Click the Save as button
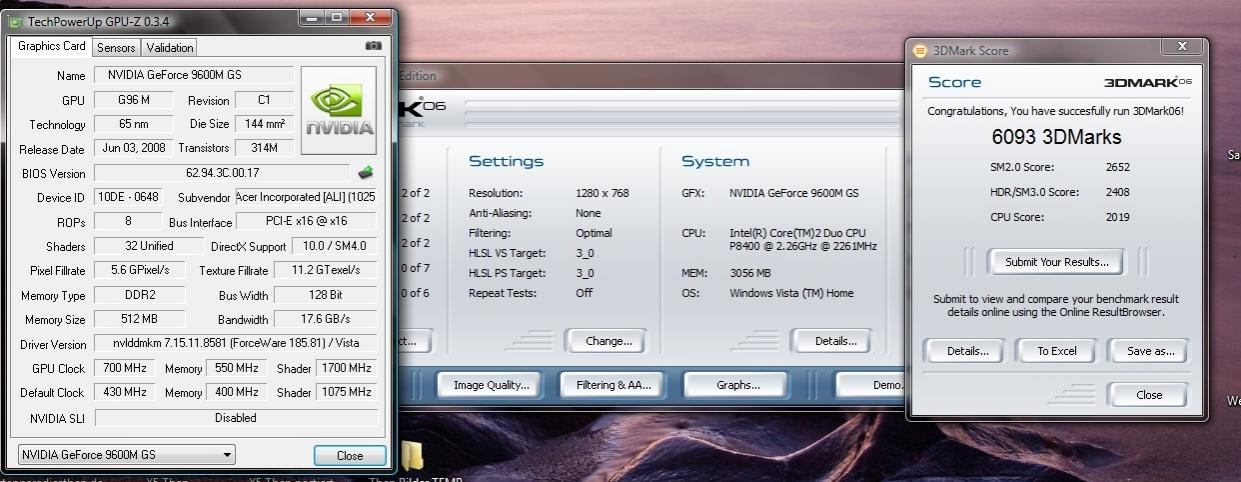The width and height of the screenshot is (1241, 482). point(1150,351)
